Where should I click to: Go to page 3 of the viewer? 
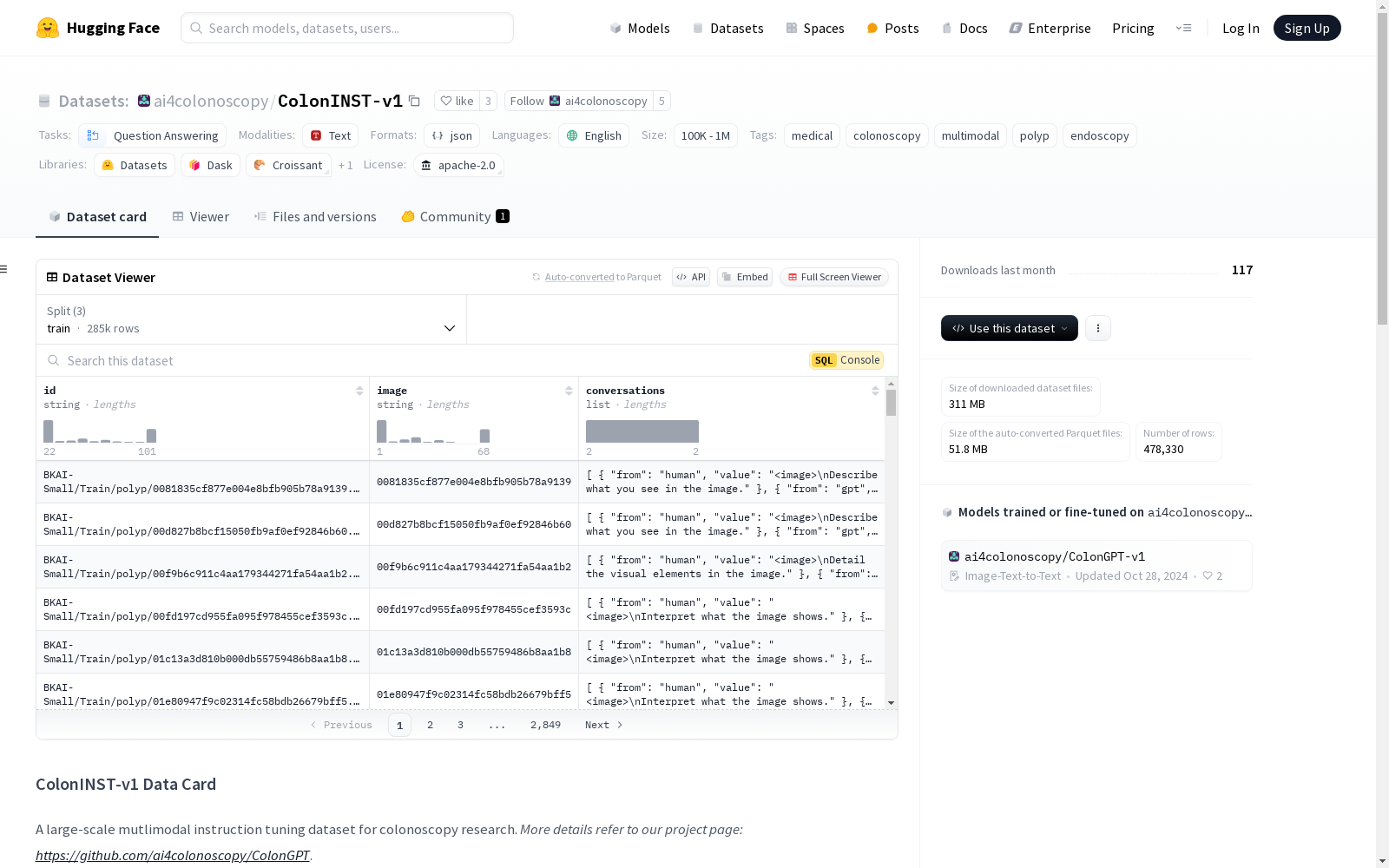[460, 725]
